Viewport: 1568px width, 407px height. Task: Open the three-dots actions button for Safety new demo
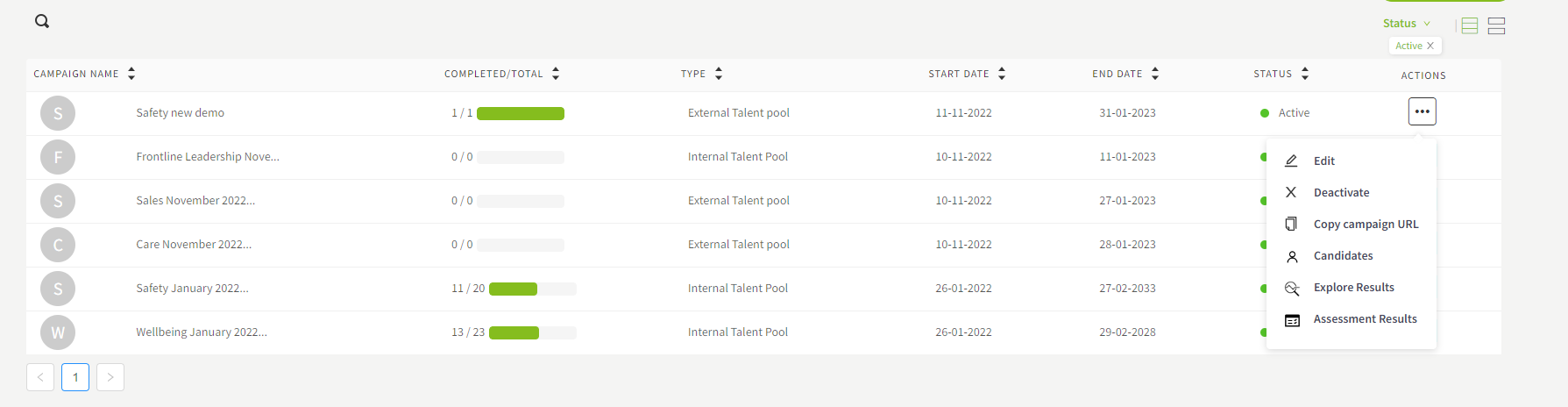pyautogui.click(x=1422, y=111)
